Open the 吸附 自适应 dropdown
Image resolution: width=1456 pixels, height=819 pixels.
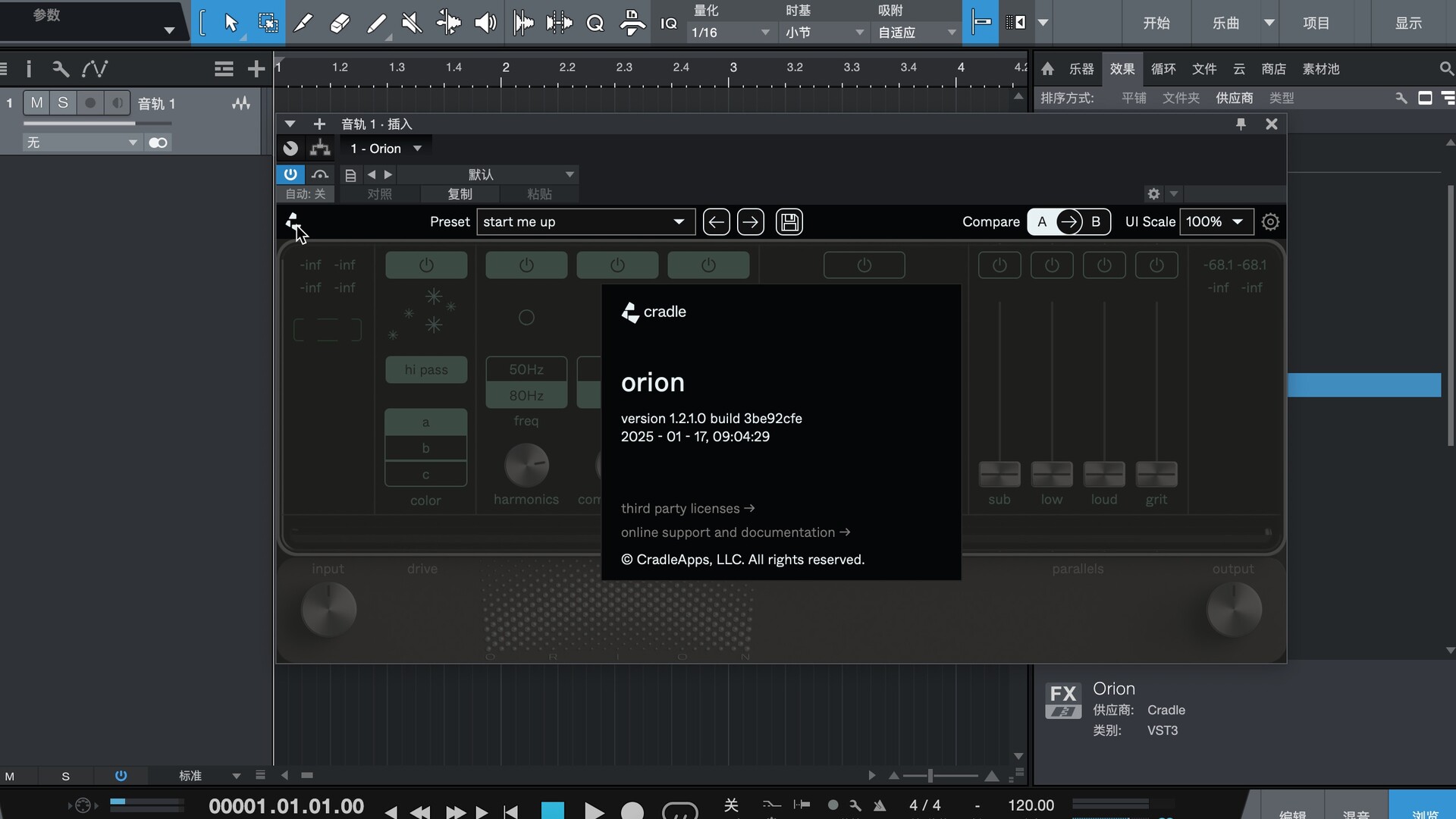[x=917, y=33]
